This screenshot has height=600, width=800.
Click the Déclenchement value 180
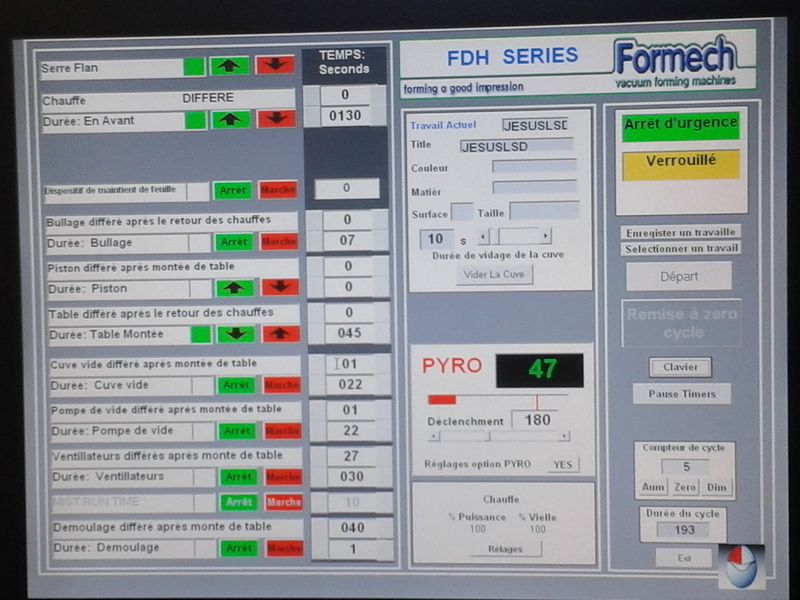click(537, 420)
